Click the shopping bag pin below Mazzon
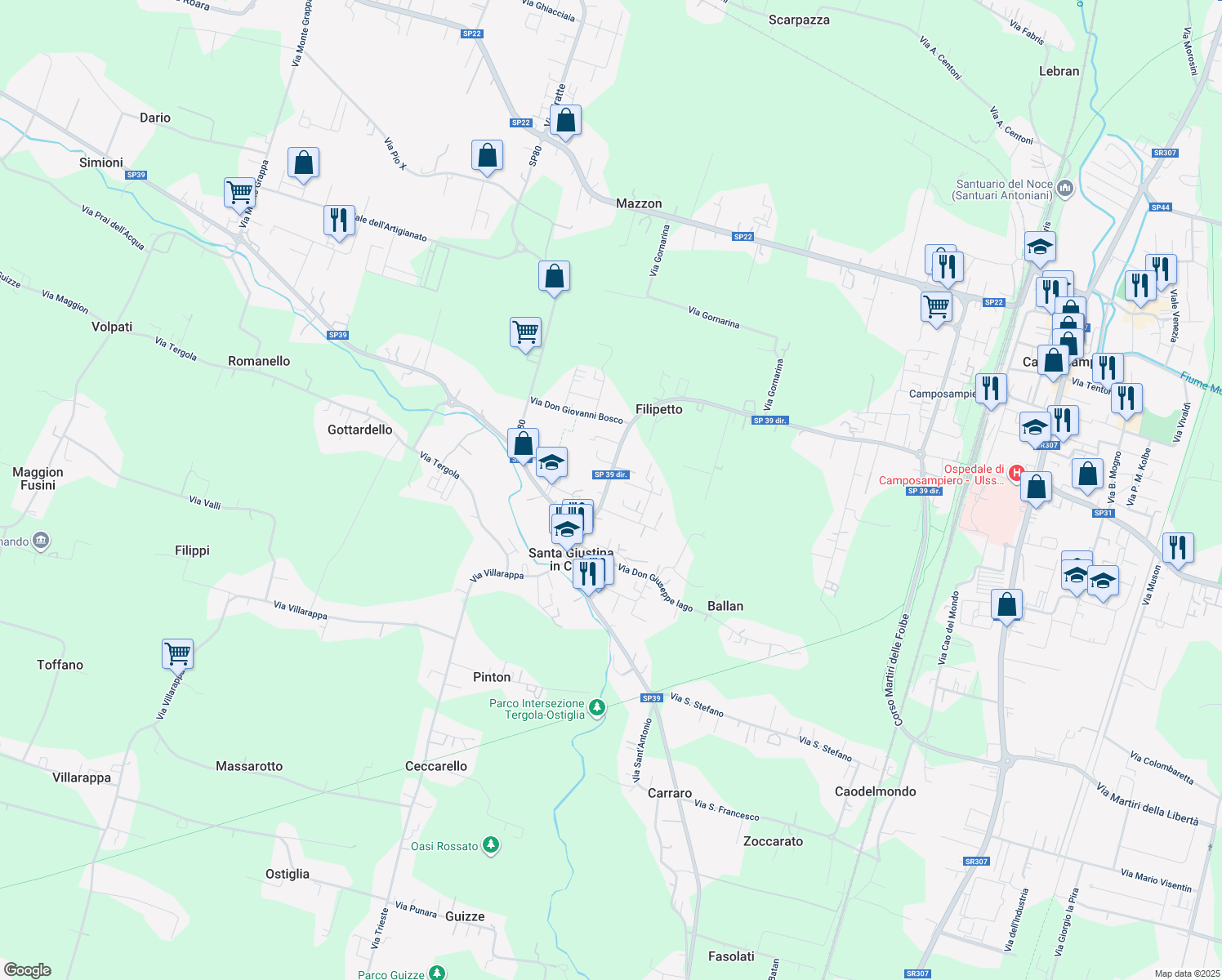 pyautogui.click(x=555, y=278)
